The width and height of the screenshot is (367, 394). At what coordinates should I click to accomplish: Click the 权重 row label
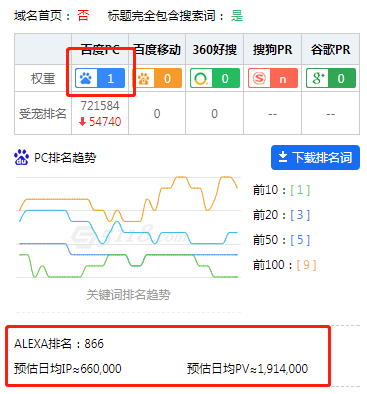pyautogui.click(x=43, y=79)
